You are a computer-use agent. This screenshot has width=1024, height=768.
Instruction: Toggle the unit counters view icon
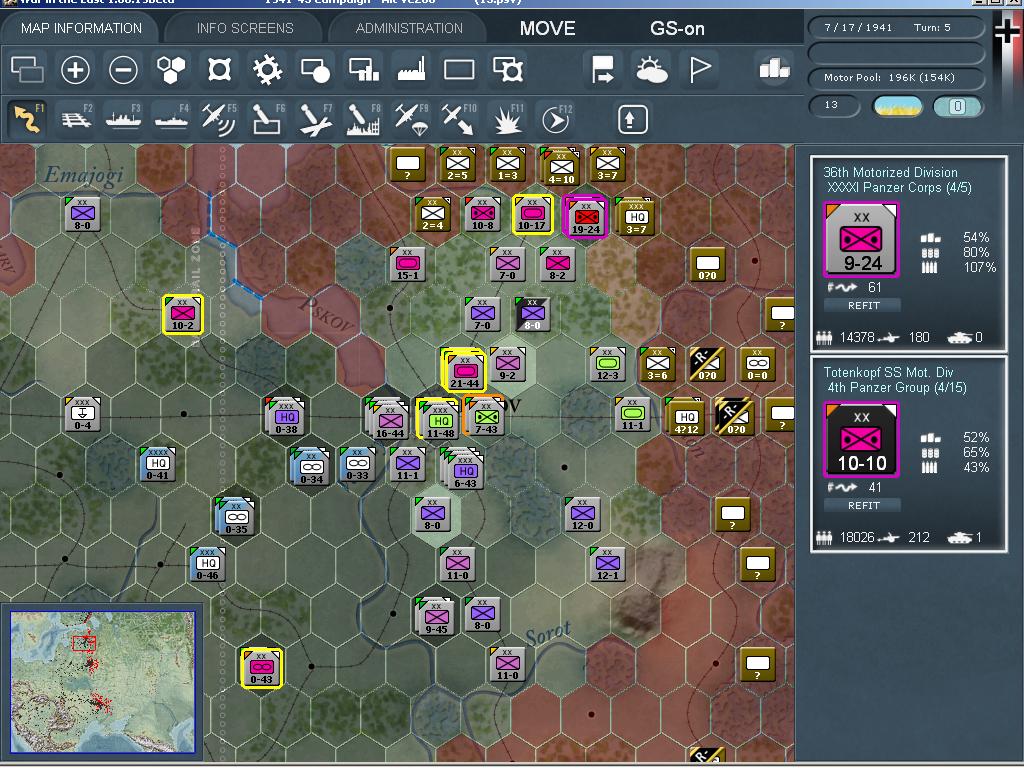[27, 69]
